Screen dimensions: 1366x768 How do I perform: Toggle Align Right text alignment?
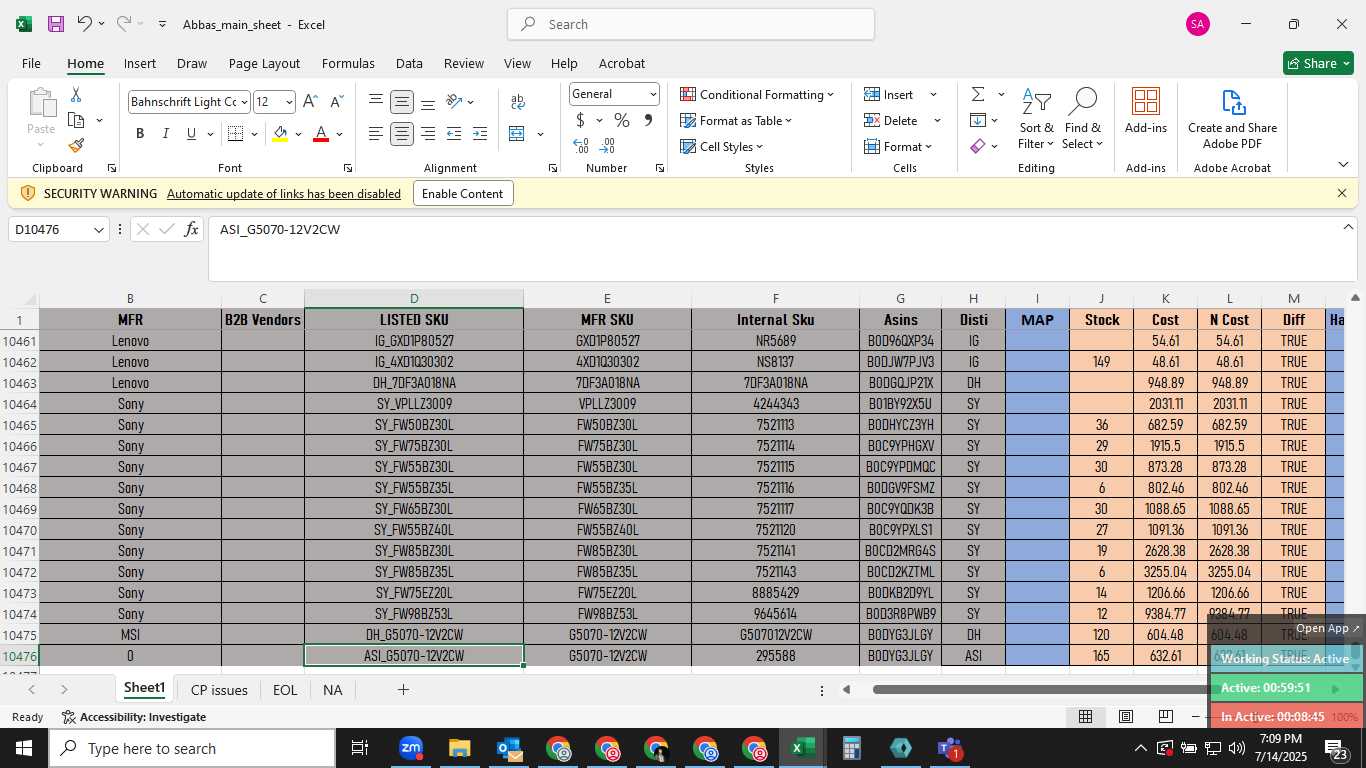pos(428,134)
